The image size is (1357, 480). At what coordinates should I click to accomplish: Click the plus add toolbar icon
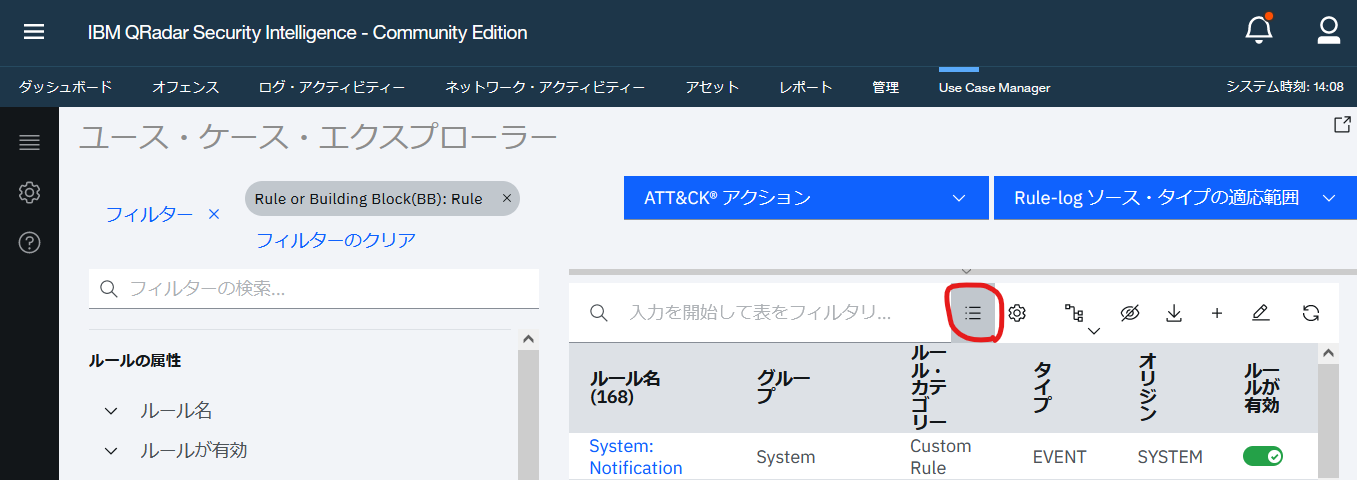[1217, 313]
